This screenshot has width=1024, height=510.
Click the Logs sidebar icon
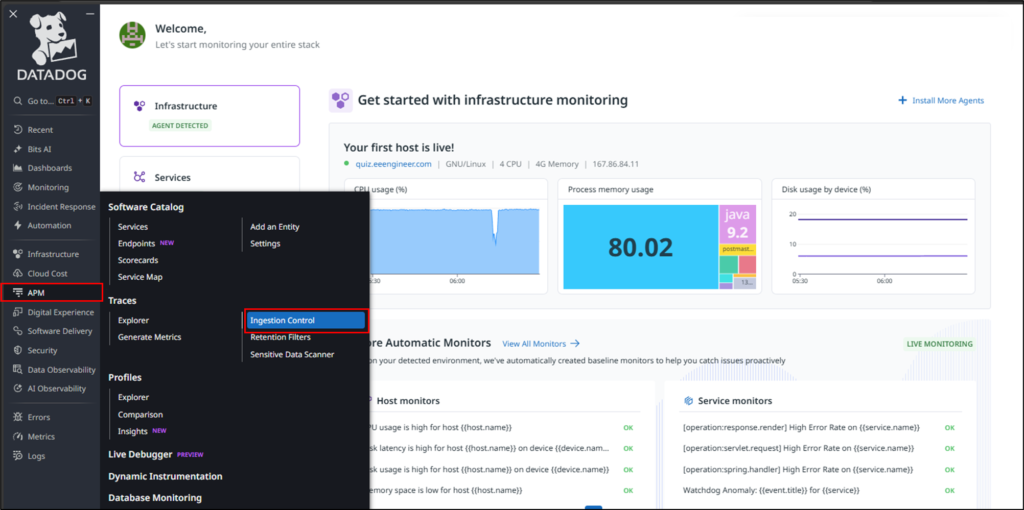[18, 455]
